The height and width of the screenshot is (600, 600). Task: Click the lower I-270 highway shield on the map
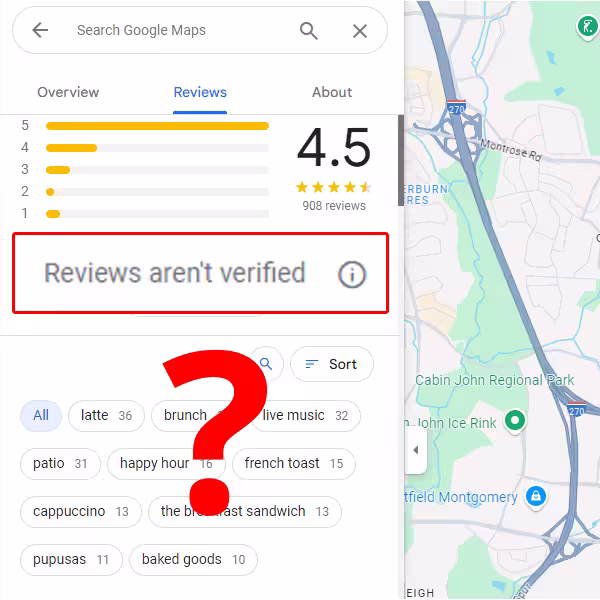coord(576,410)
